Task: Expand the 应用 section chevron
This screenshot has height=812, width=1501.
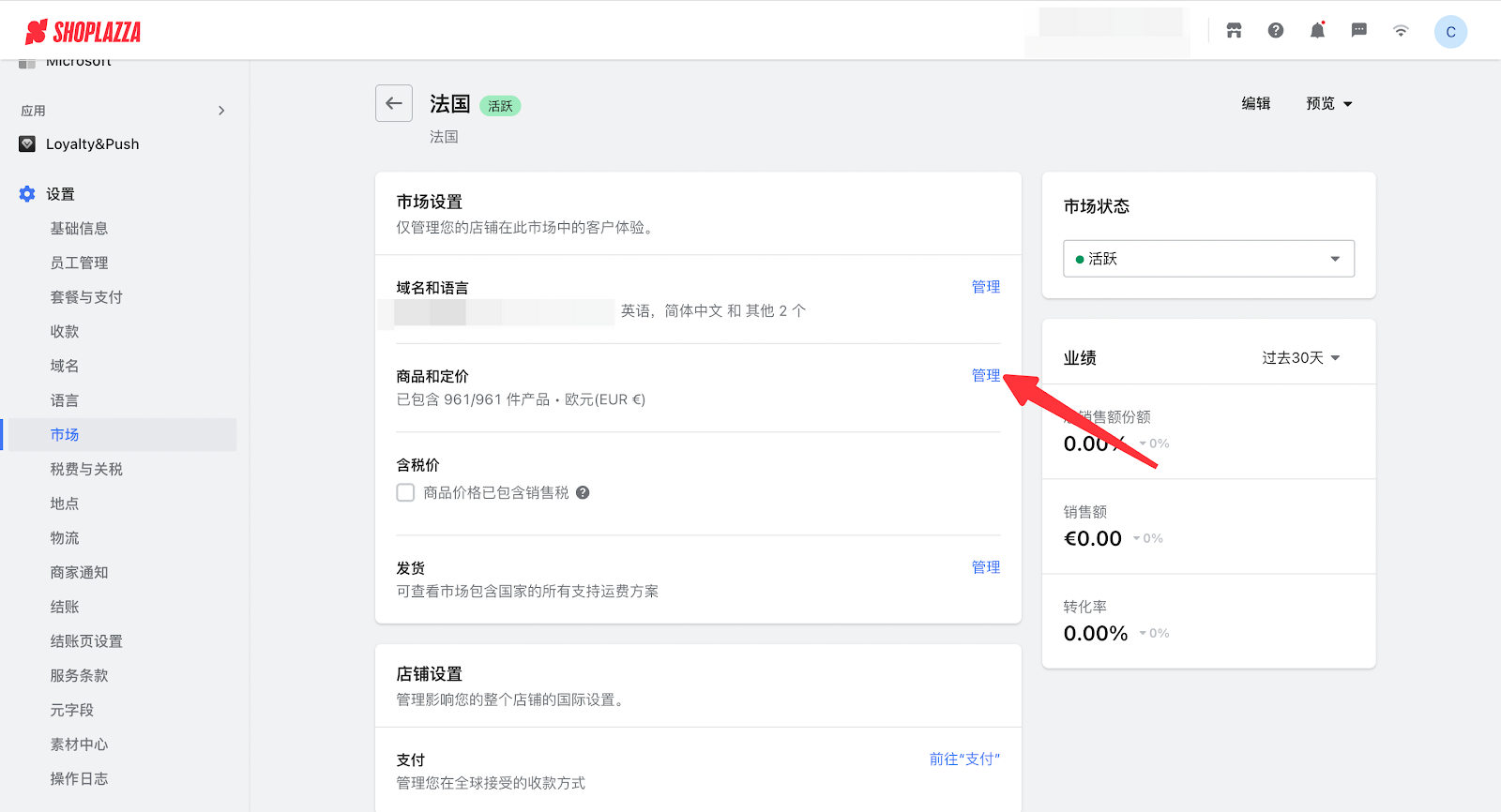Action: click(x=221, y=111)
